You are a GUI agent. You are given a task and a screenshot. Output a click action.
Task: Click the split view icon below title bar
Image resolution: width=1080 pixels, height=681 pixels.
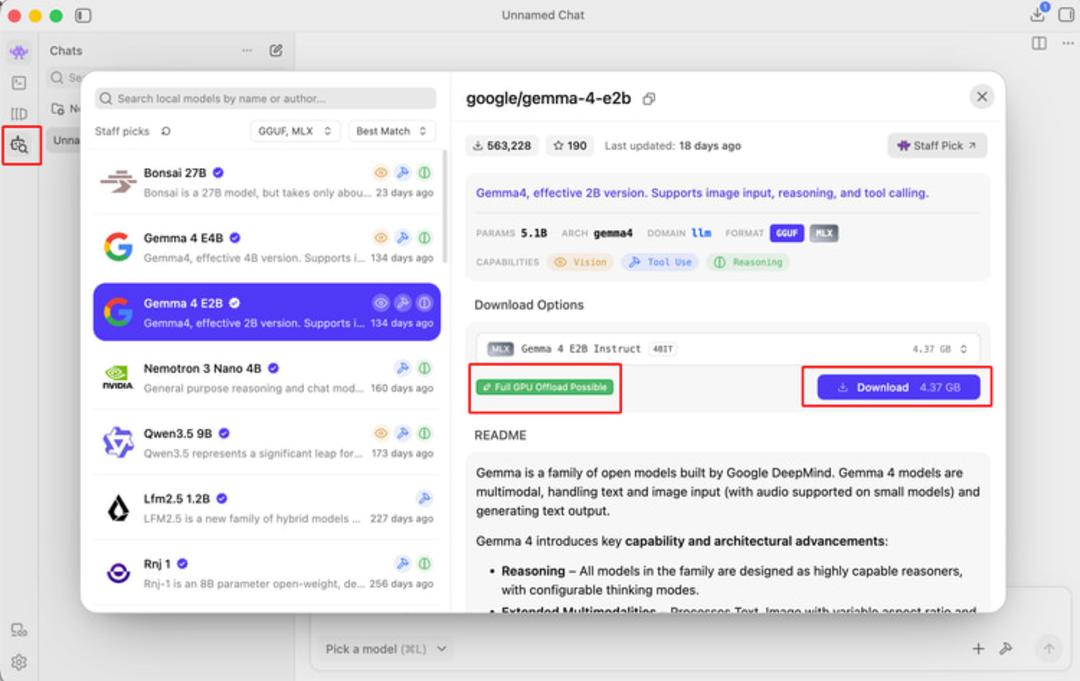click(1039, 43)
